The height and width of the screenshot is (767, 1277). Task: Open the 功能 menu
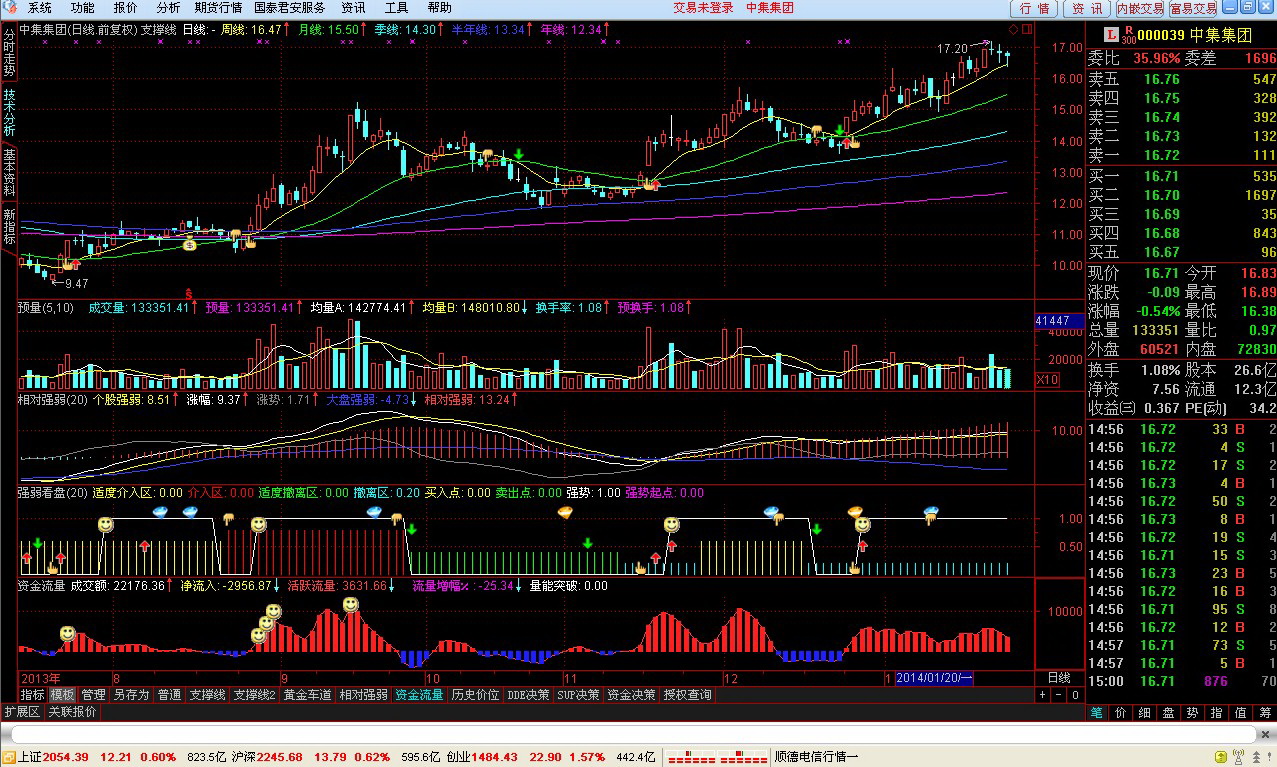click(83, 8)
